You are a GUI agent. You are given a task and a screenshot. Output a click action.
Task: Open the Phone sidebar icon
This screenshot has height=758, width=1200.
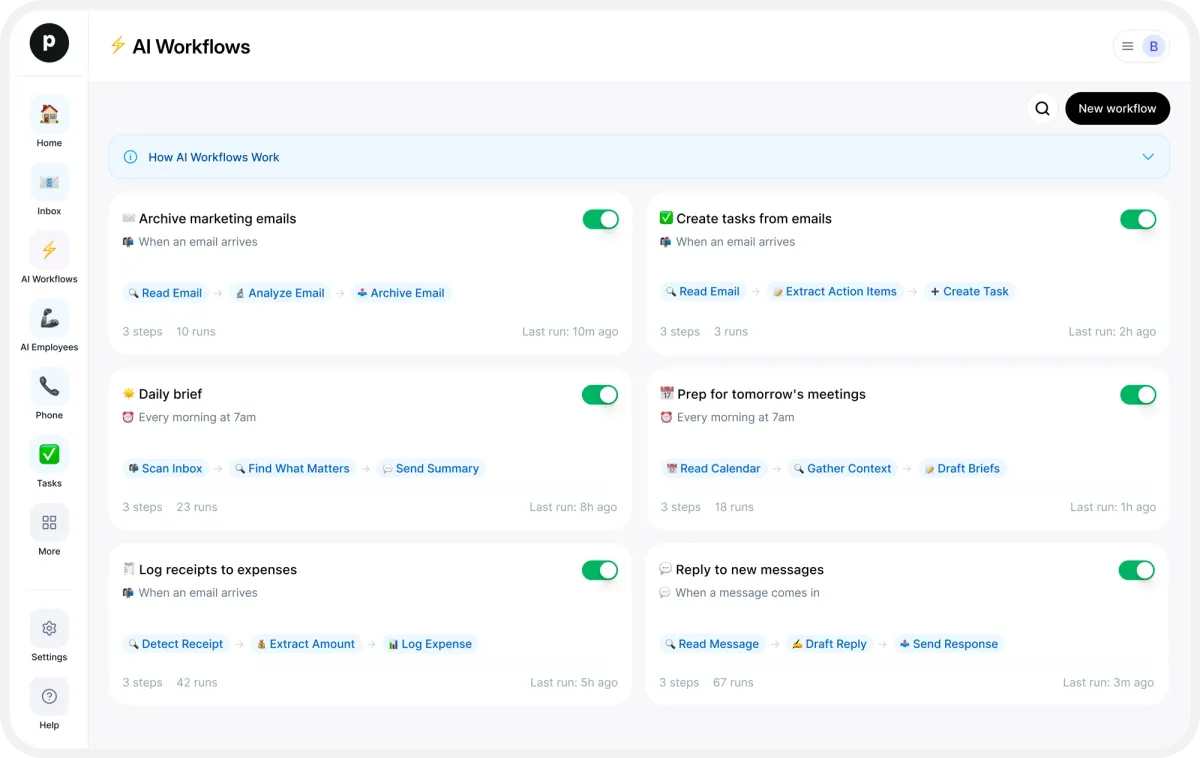pos(49,386)
